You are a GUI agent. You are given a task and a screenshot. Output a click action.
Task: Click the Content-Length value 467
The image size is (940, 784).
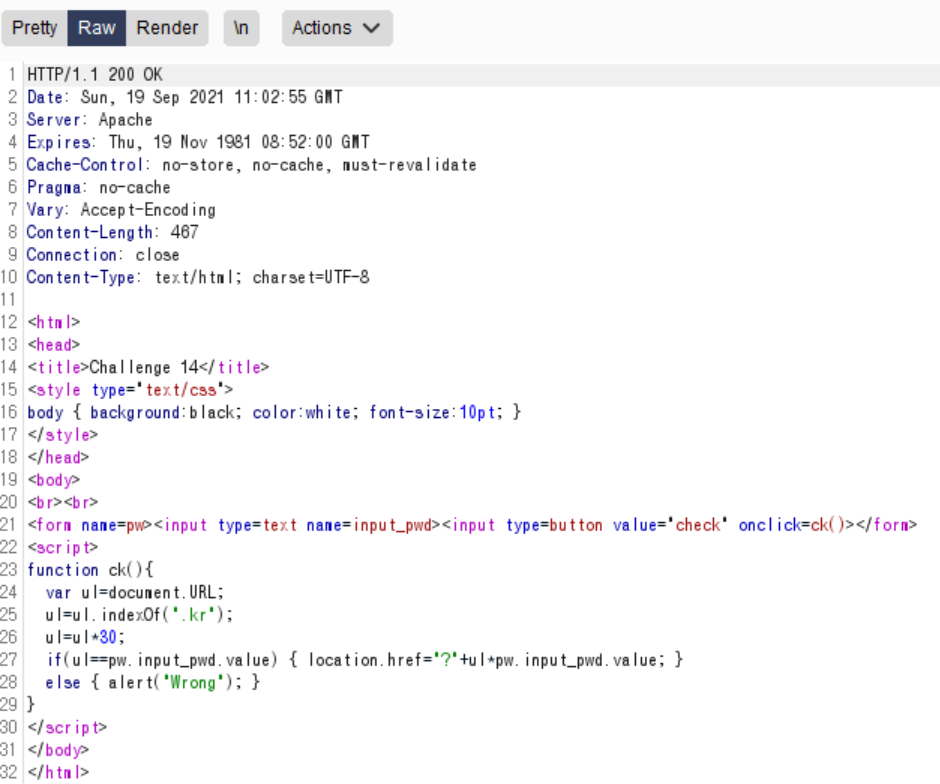(184, 232)
